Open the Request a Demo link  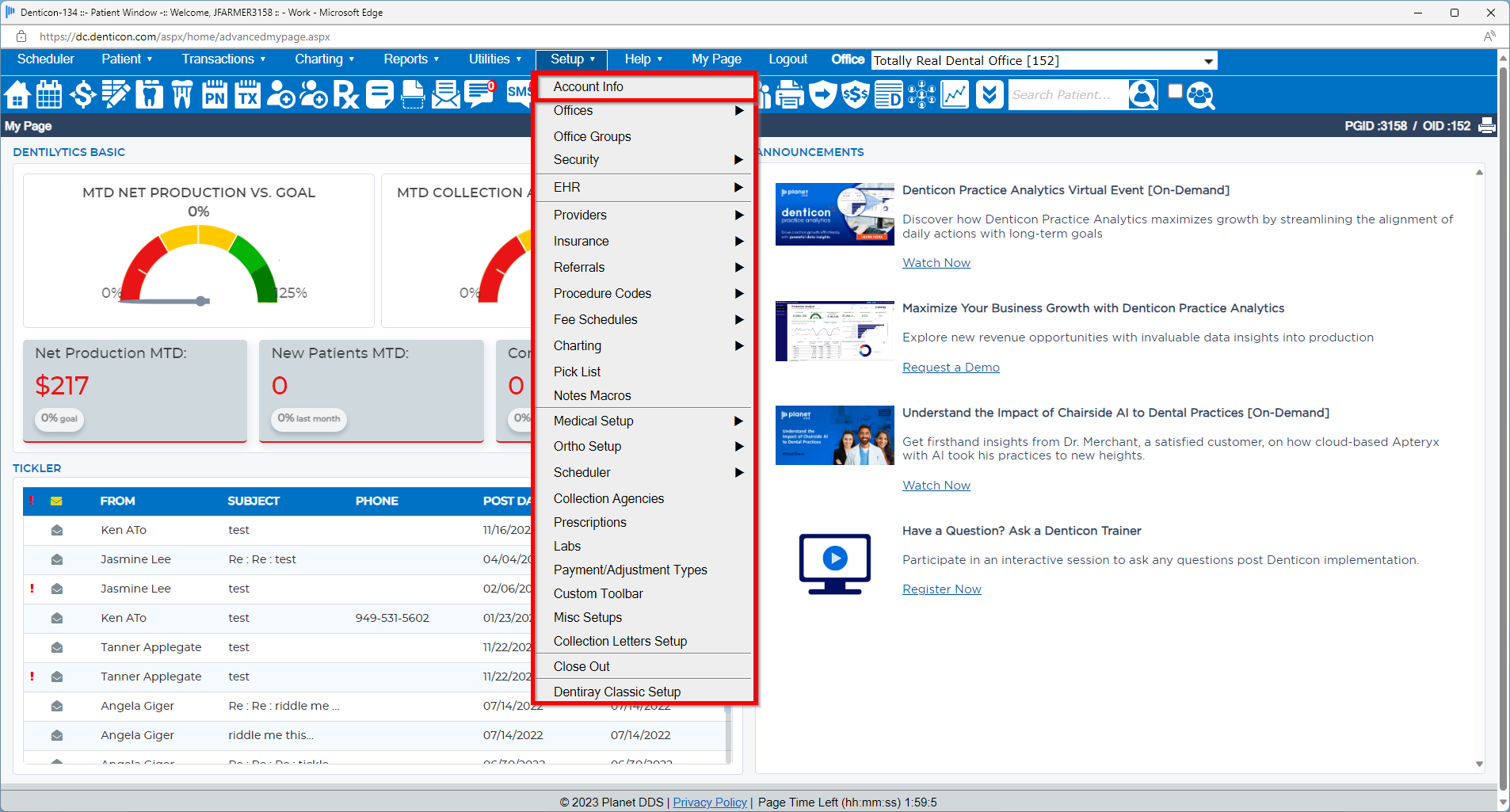pyautogui.click(x=951, y=368)
